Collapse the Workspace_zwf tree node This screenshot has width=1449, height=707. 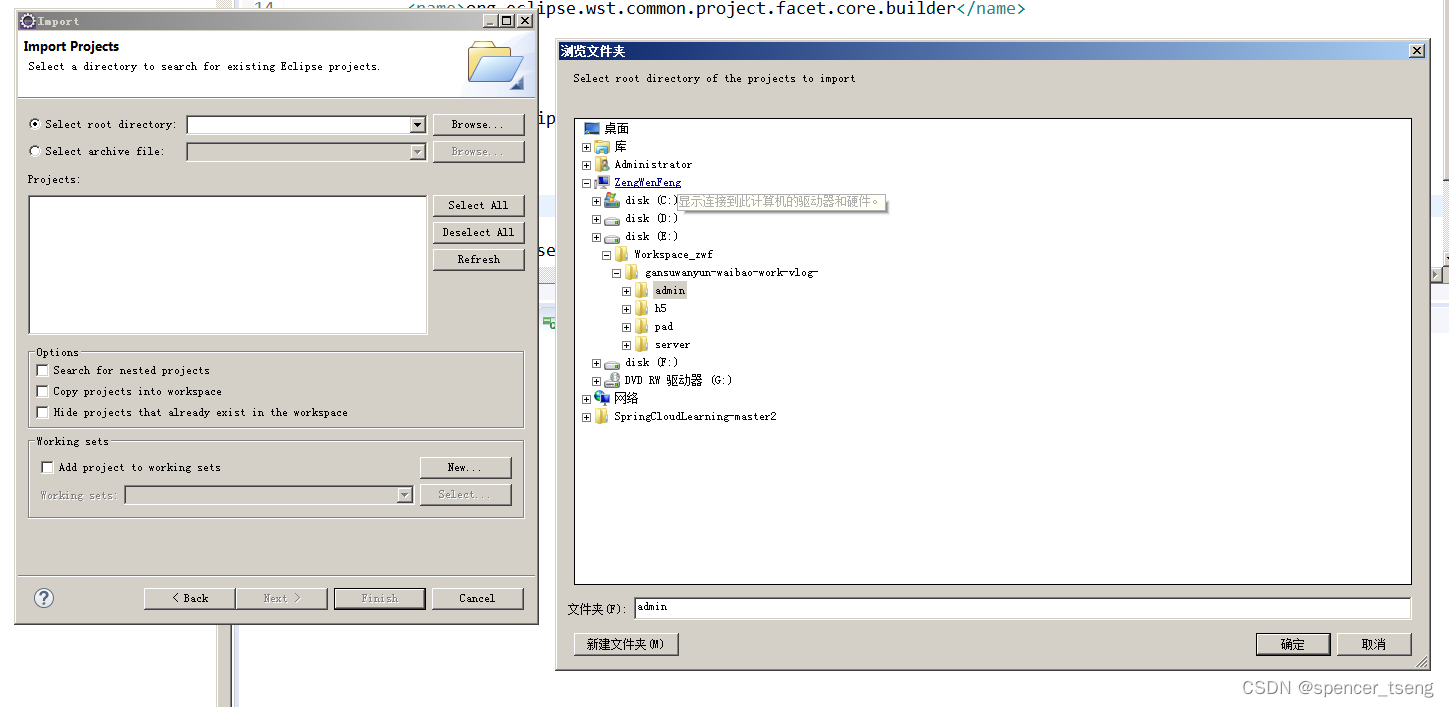click(x=605, y=254)
